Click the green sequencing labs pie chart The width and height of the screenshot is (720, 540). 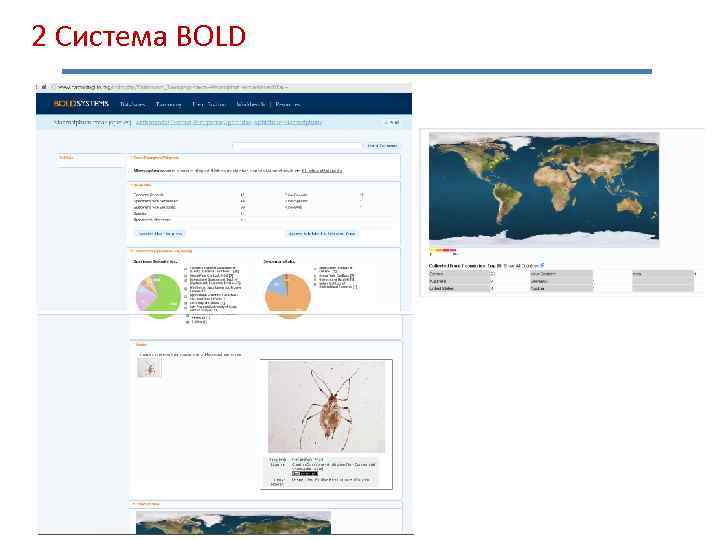pyautogui.click(x=158, y=296)
